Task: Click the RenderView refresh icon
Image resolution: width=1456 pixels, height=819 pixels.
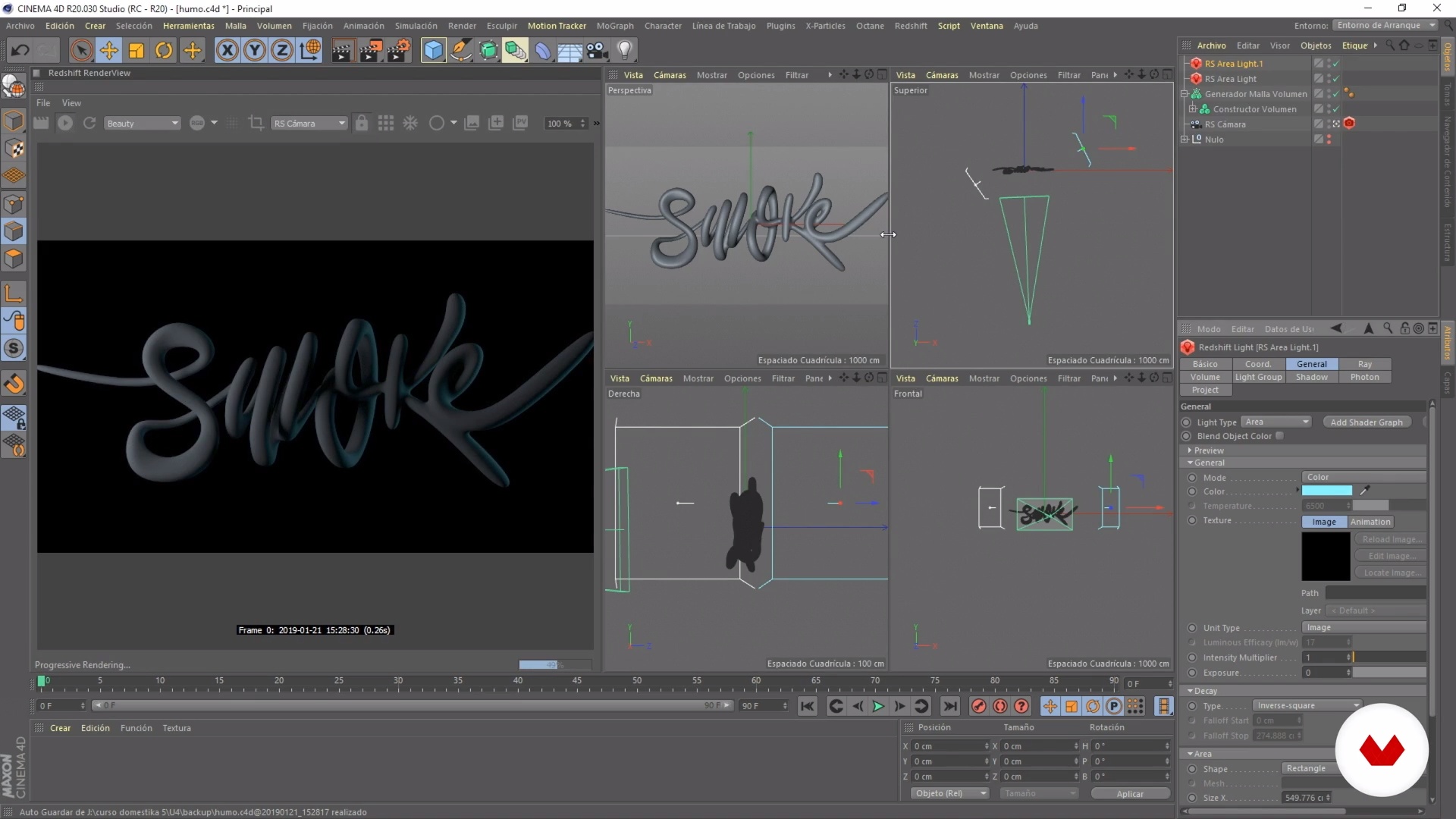Action: pos(89,123)
